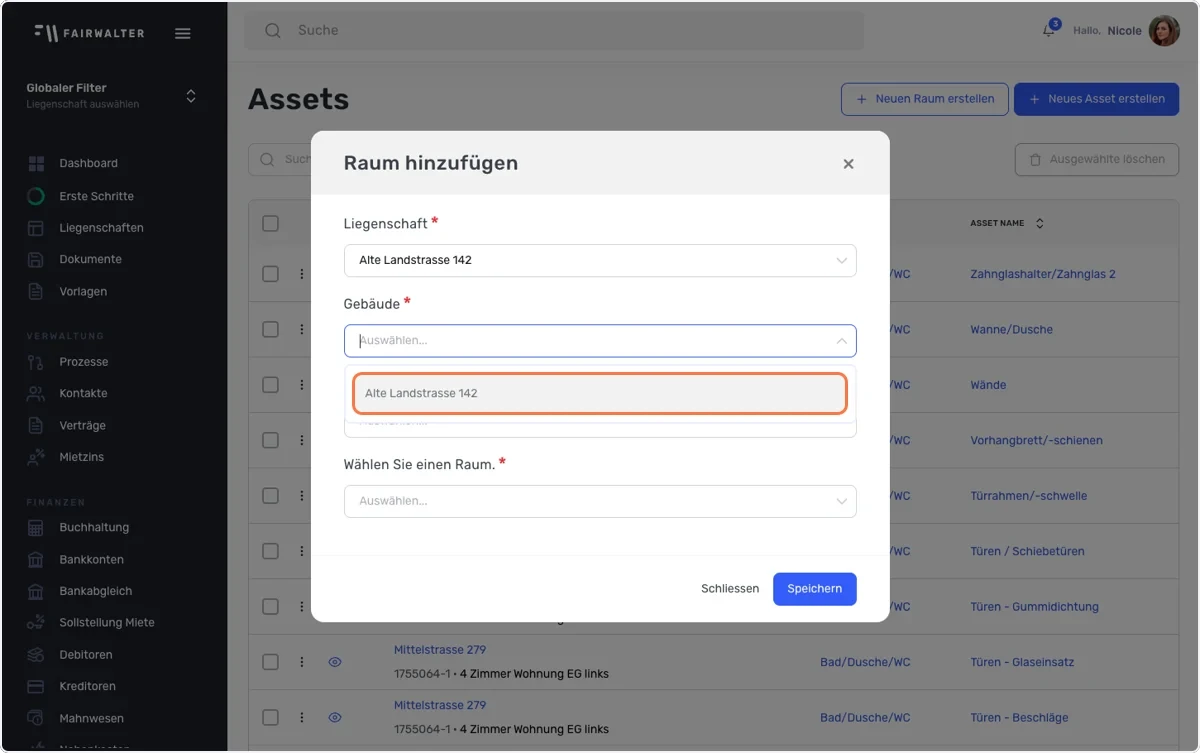Screen dimensions: 1200x753
Task: Open Mahnwesen in the sidebar
Action: (x=90, y=718)
